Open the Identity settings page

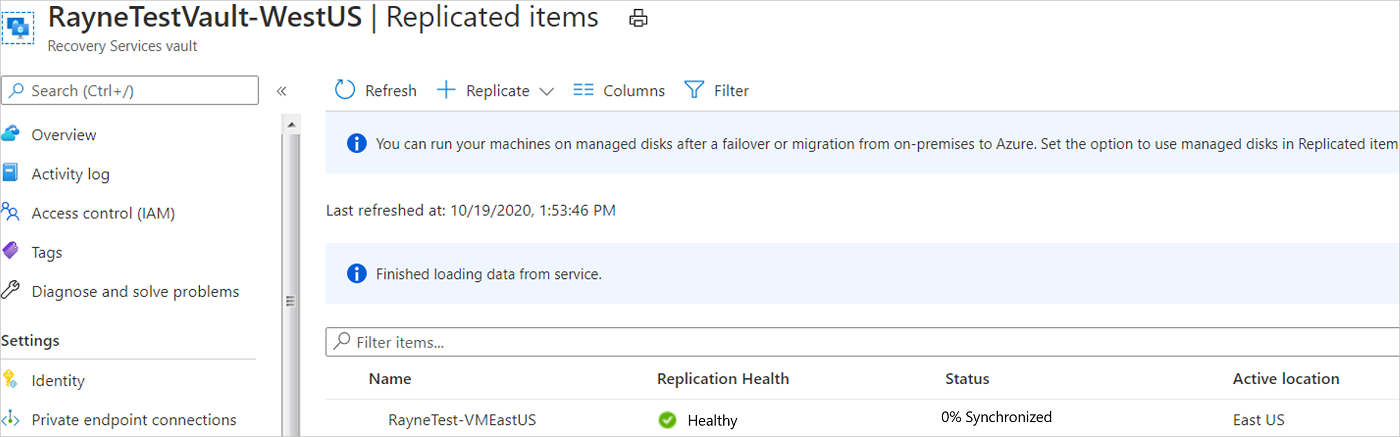[58, 381]
